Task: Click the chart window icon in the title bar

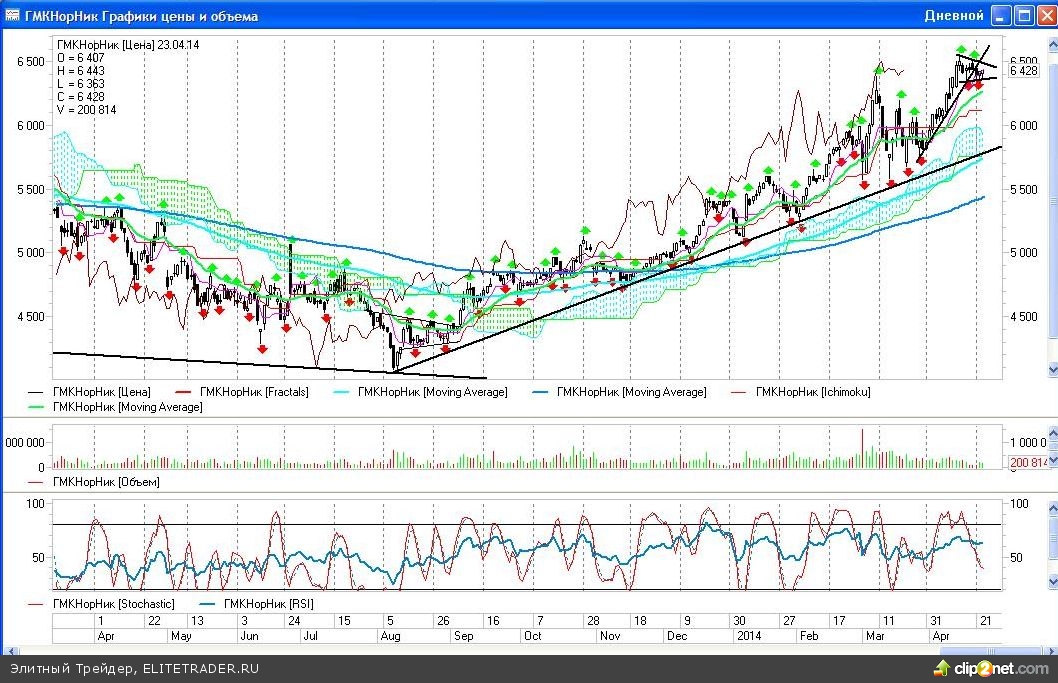Action: pyautogui.click(x=10, y=16)
